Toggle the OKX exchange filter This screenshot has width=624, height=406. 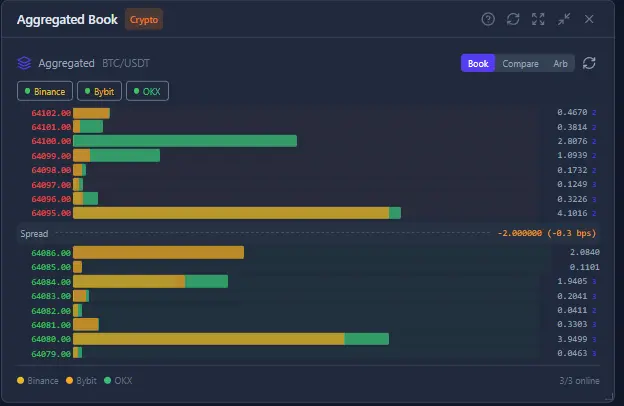147,91
